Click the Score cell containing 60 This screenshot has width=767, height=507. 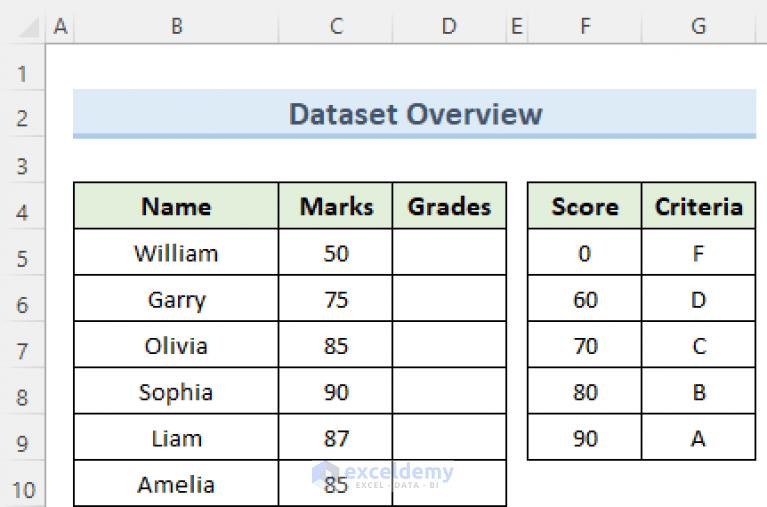point(585,299)
